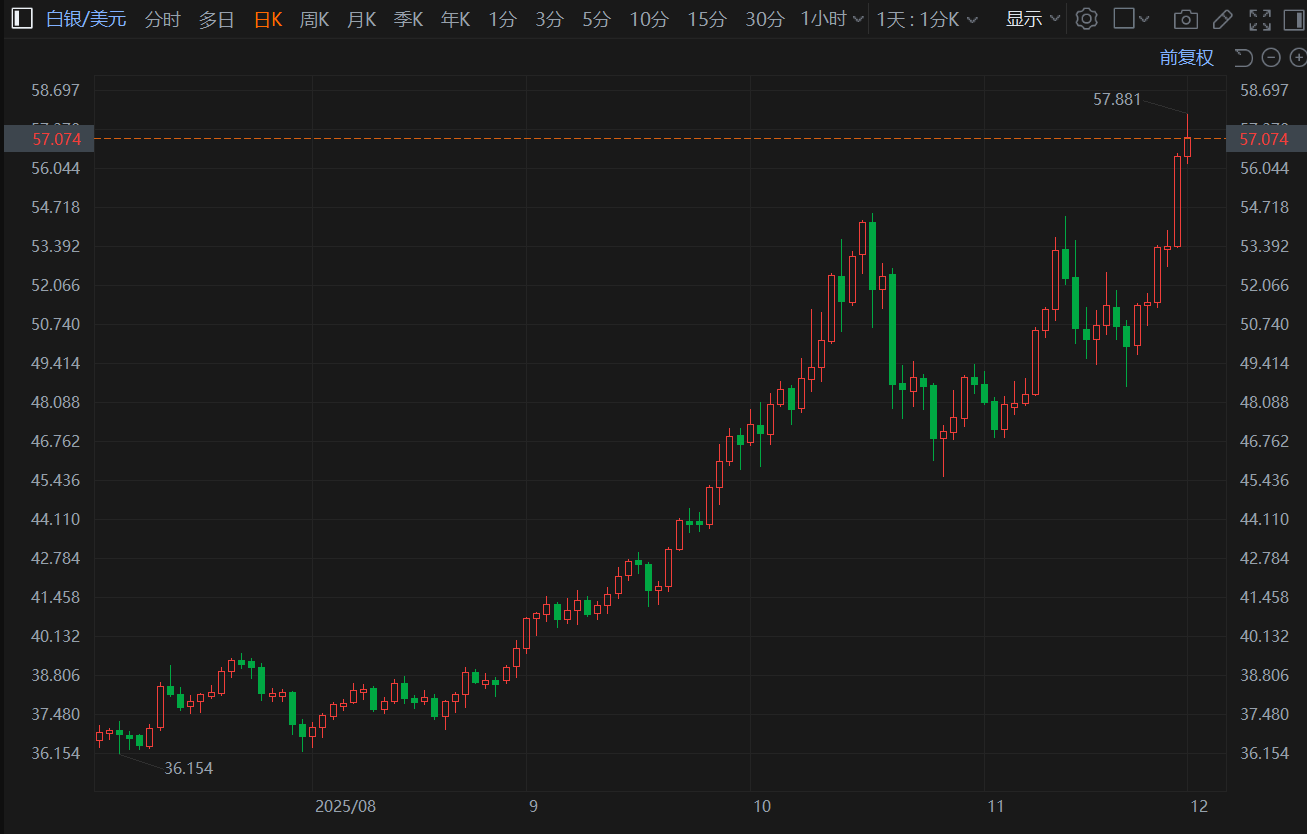The height and width of the screenshot is (834, 1307).
Task: Click the undo arrow icon
Action: (1243, 58)
